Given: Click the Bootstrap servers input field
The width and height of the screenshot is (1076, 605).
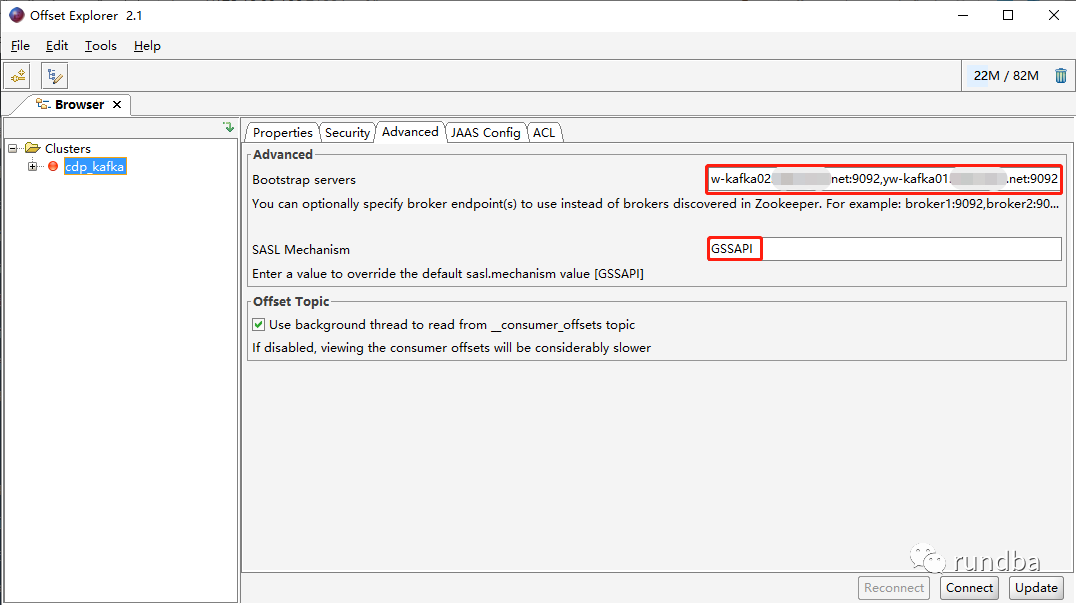Looking at the screenshot, I should pos(885,179).
